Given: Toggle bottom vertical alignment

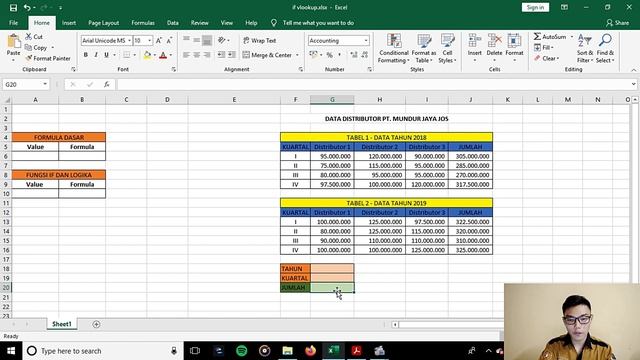Looking at the screenshot, I should tap(207, 40).
